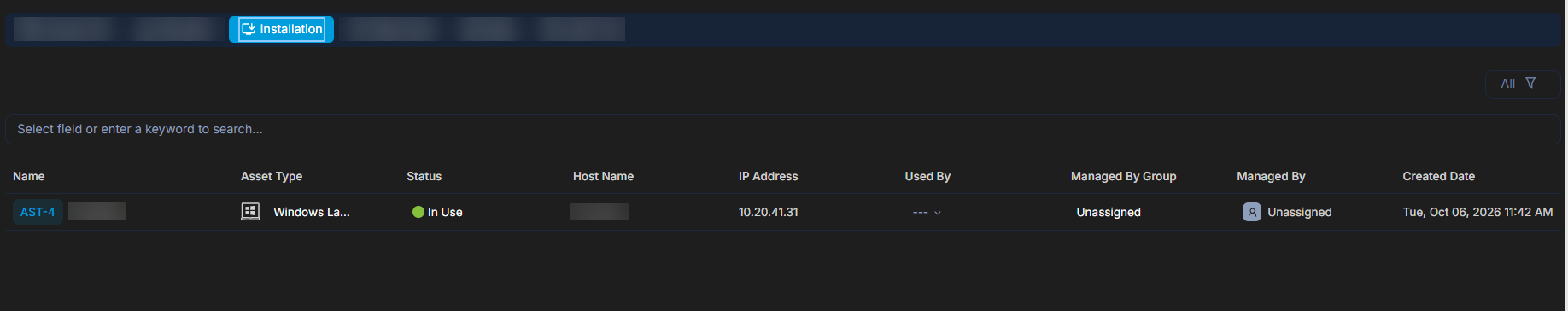Sort by the Host Name column header

click(603, 176)
